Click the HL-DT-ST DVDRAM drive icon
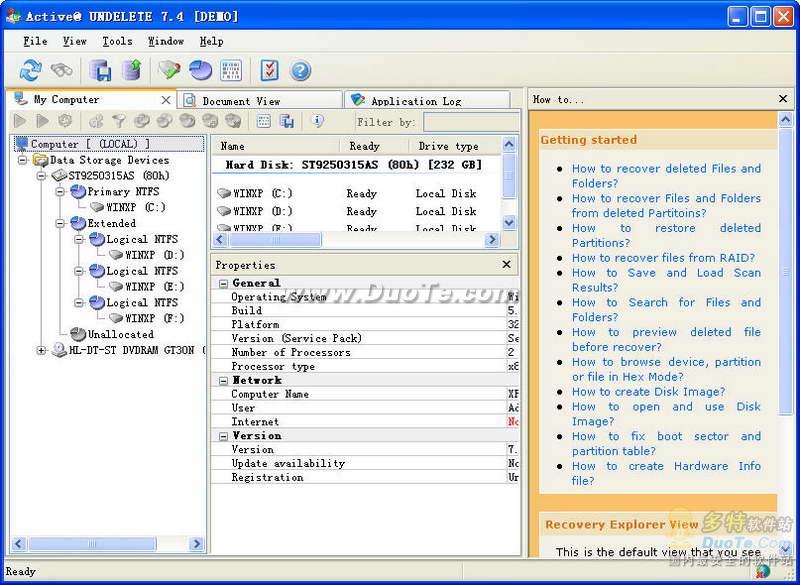Viewport: 800px width, 585px height. [x=59, y=350]
